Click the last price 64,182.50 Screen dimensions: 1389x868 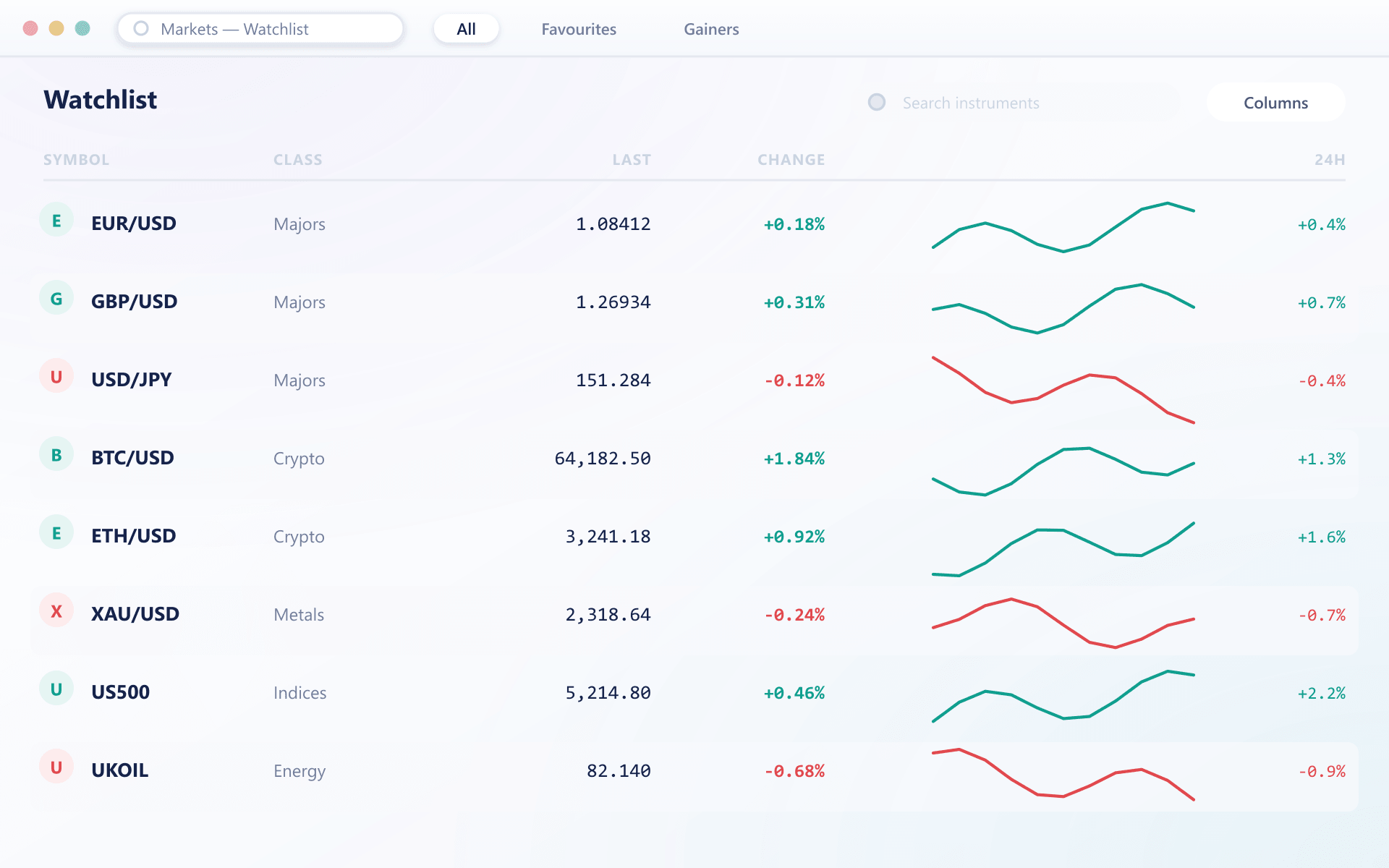[603, 459]
